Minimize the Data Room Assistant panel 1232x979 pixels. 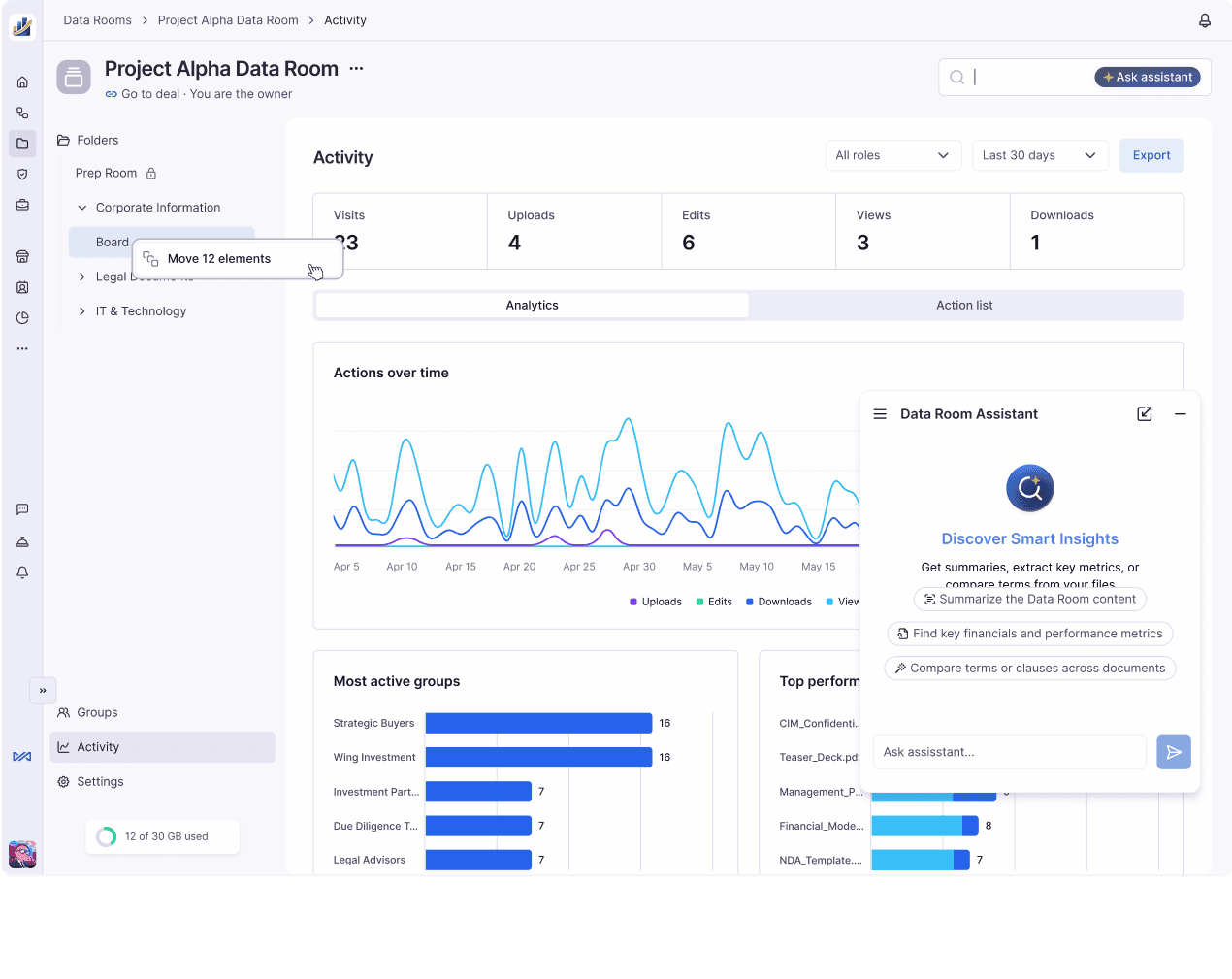(1181, 414)
